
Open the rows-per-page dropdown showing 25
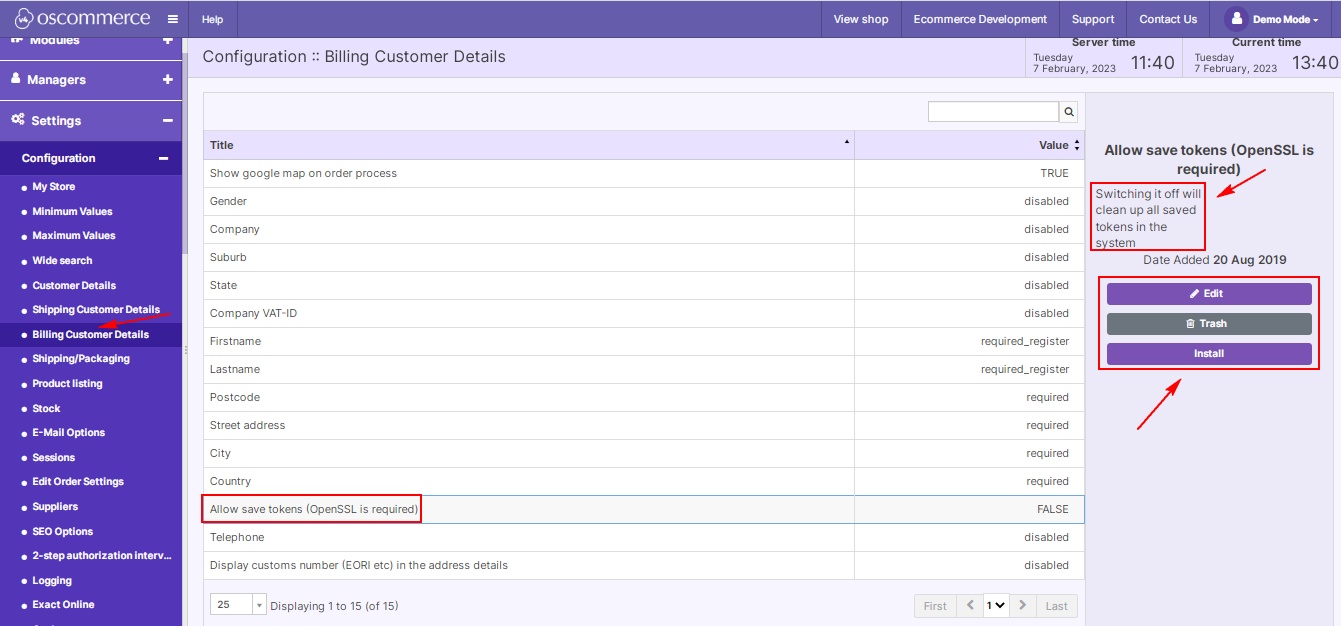(239, 605)
